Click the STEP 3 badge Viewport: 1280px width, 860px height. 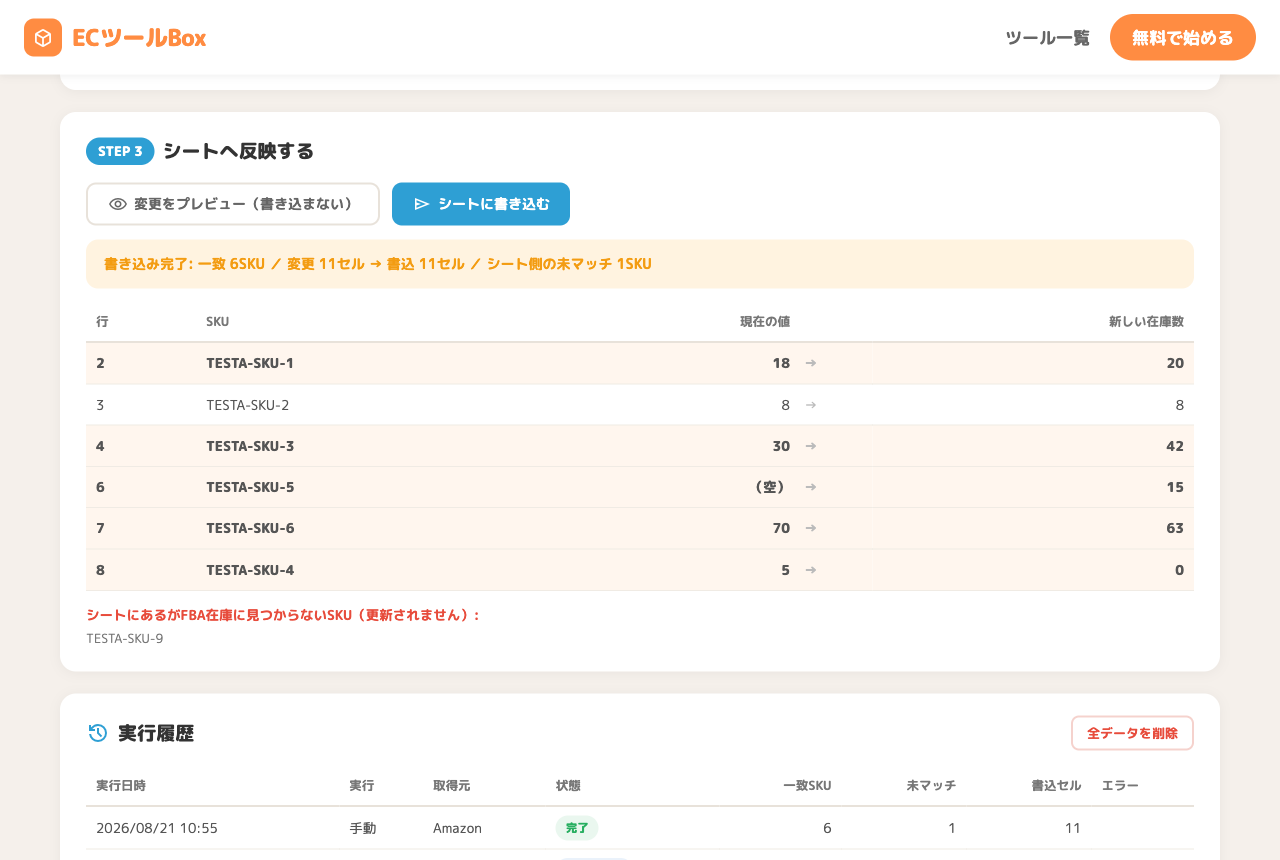(x=120, y=151)
